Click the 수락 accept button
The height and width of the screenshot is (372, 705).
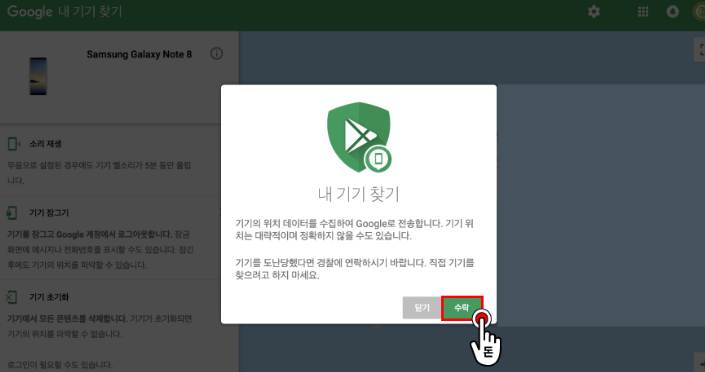(462, 308)
